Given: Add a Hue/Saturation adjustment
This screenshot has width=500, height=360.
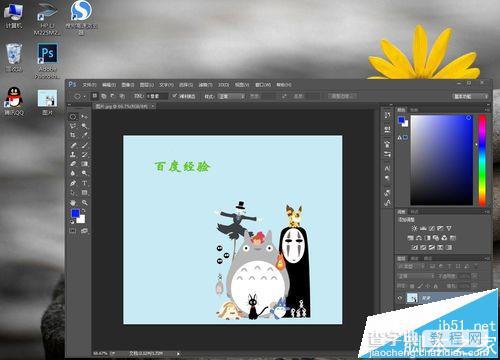Looking at the screenshot, I should point(411,238).
